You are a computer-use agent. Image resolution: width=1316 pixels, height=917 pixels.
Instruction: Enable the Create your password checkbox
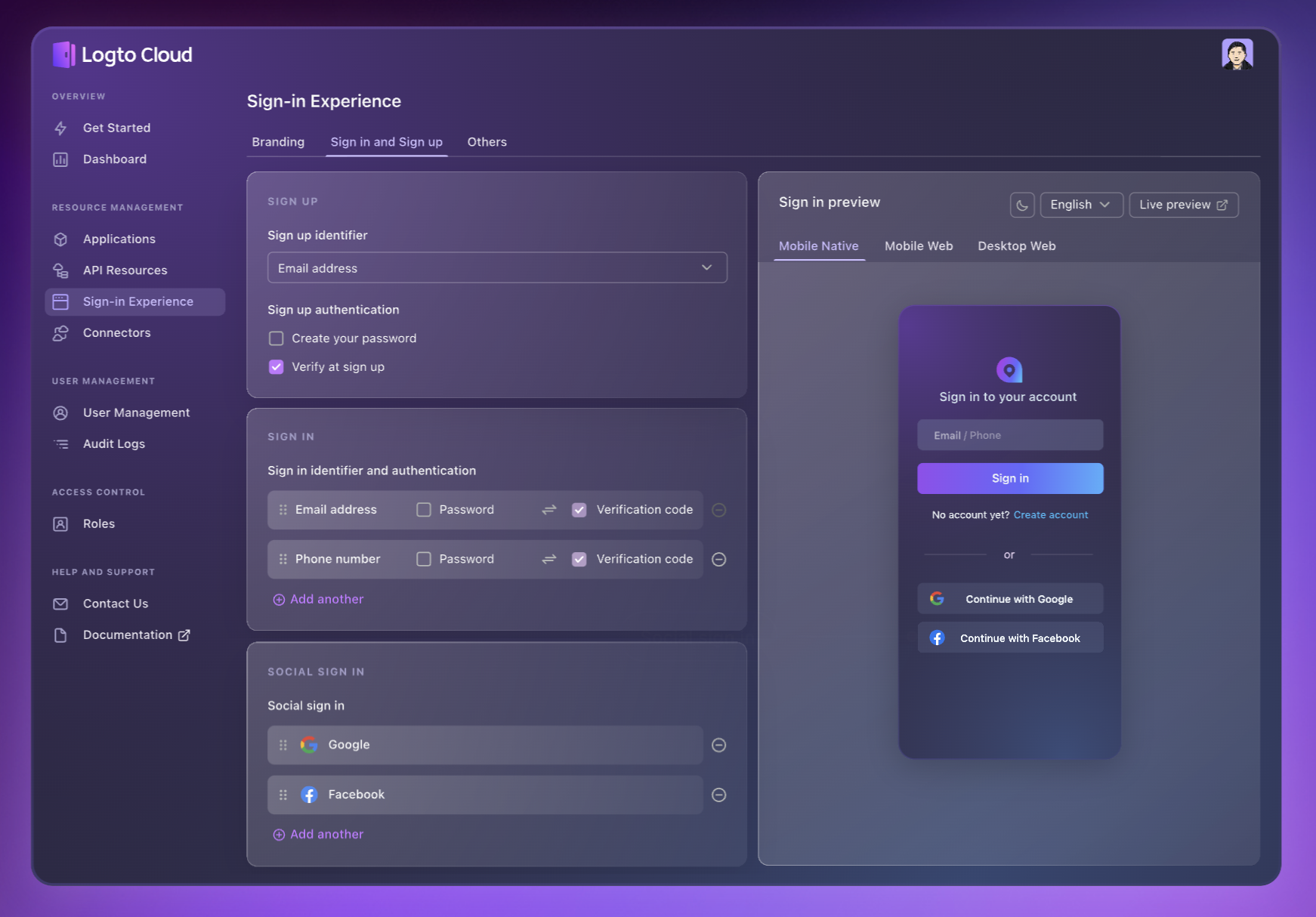click(276, 338)
